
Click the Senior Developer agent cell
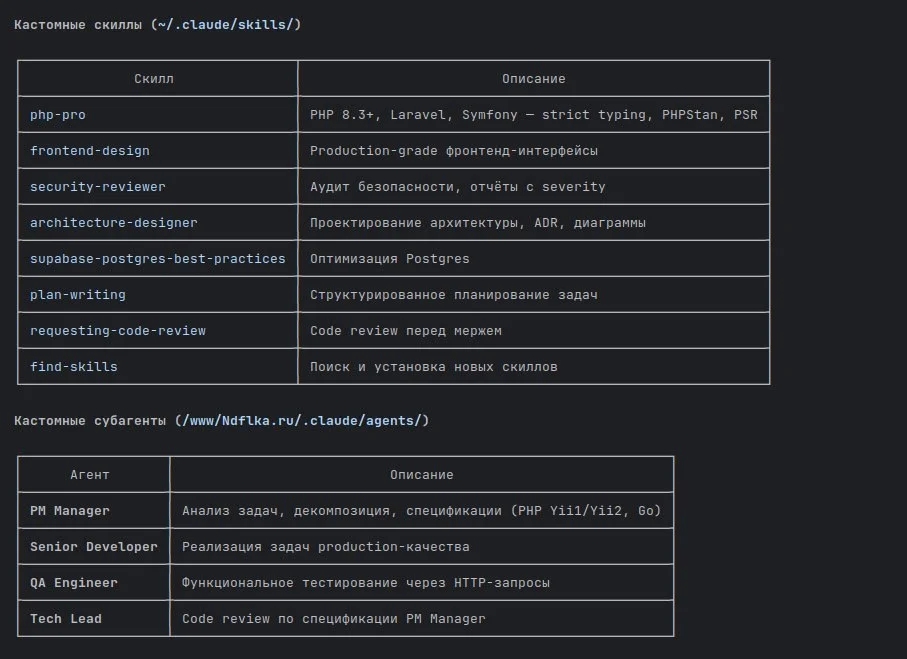(94, 547)
